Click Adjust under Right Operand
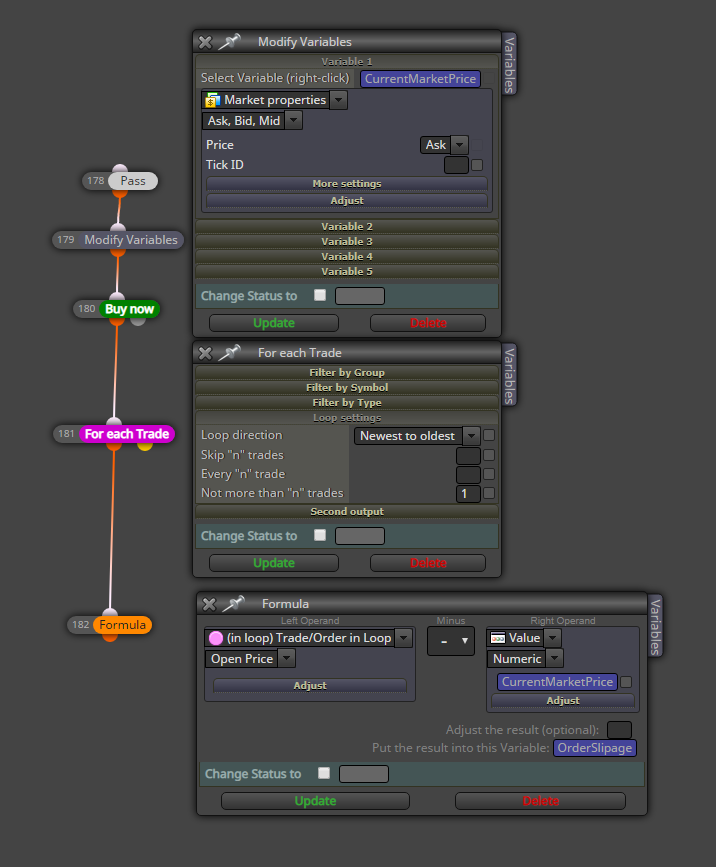The image size is (716, 867). pos(563,701)
